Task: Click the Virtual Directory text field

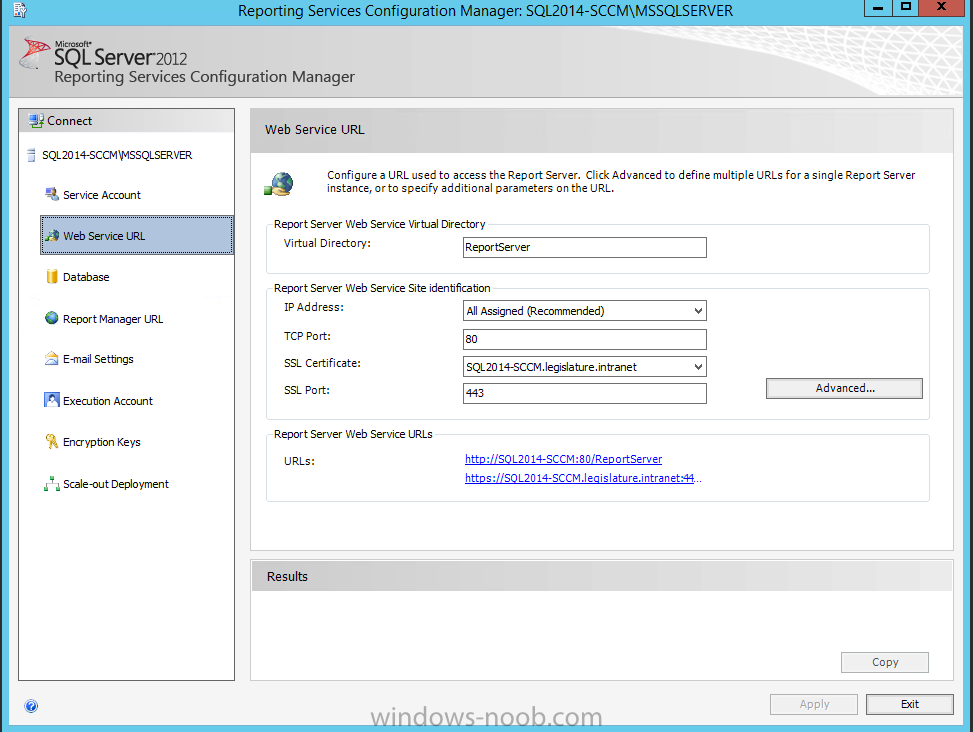Action: tap(585, 247)
